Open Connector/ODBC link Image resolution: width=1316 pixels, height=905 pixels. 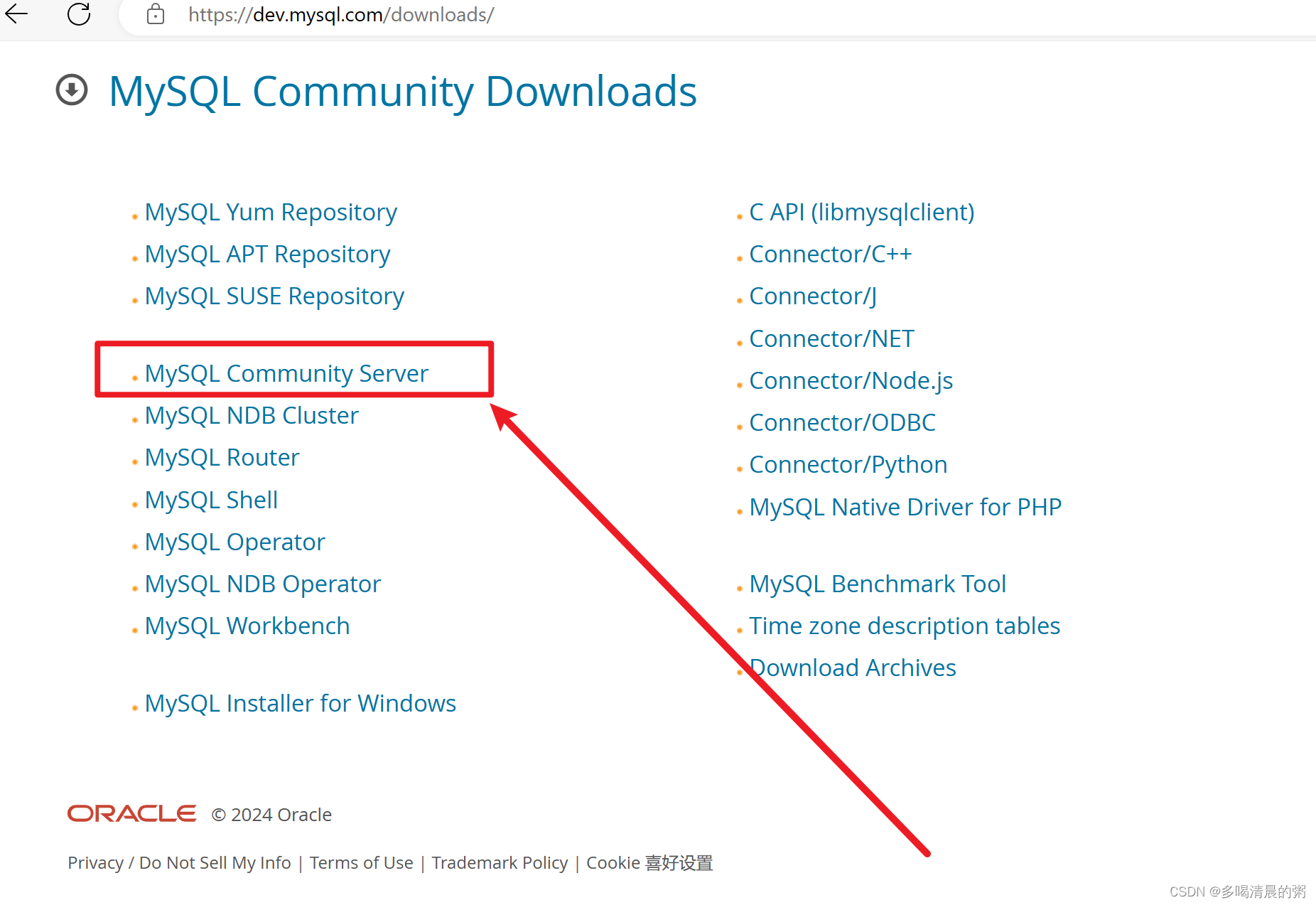(x=843, y=423)
